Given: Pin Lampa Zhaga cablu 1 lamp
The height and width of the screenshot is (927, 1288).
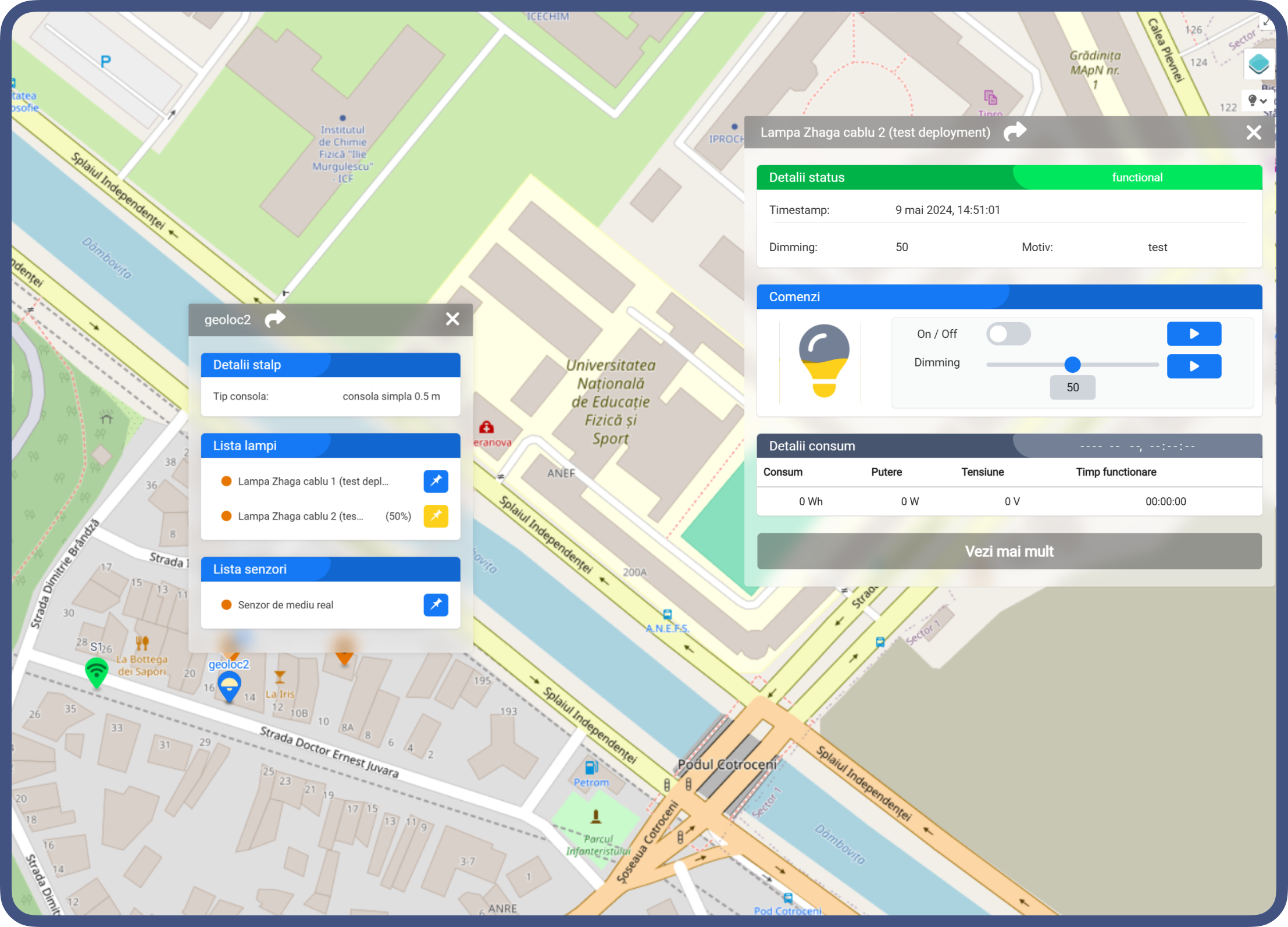Looking at the screenshot, I should [436, 481].
